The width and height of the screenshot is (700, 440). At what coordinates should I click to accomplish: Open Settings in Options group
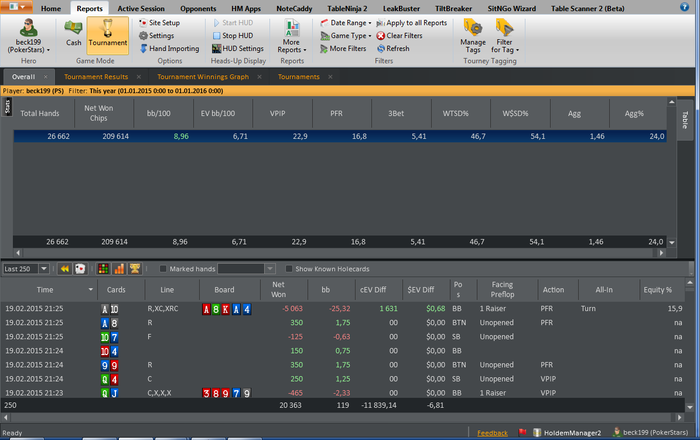(156, 36)
